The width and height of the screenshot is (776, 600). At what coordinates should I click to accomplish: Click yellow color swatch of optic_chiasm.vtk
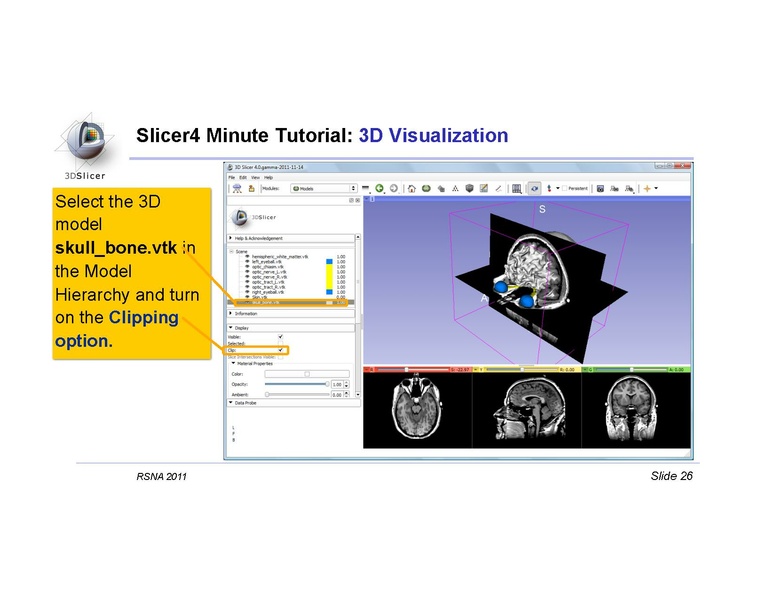pos(329,266)
